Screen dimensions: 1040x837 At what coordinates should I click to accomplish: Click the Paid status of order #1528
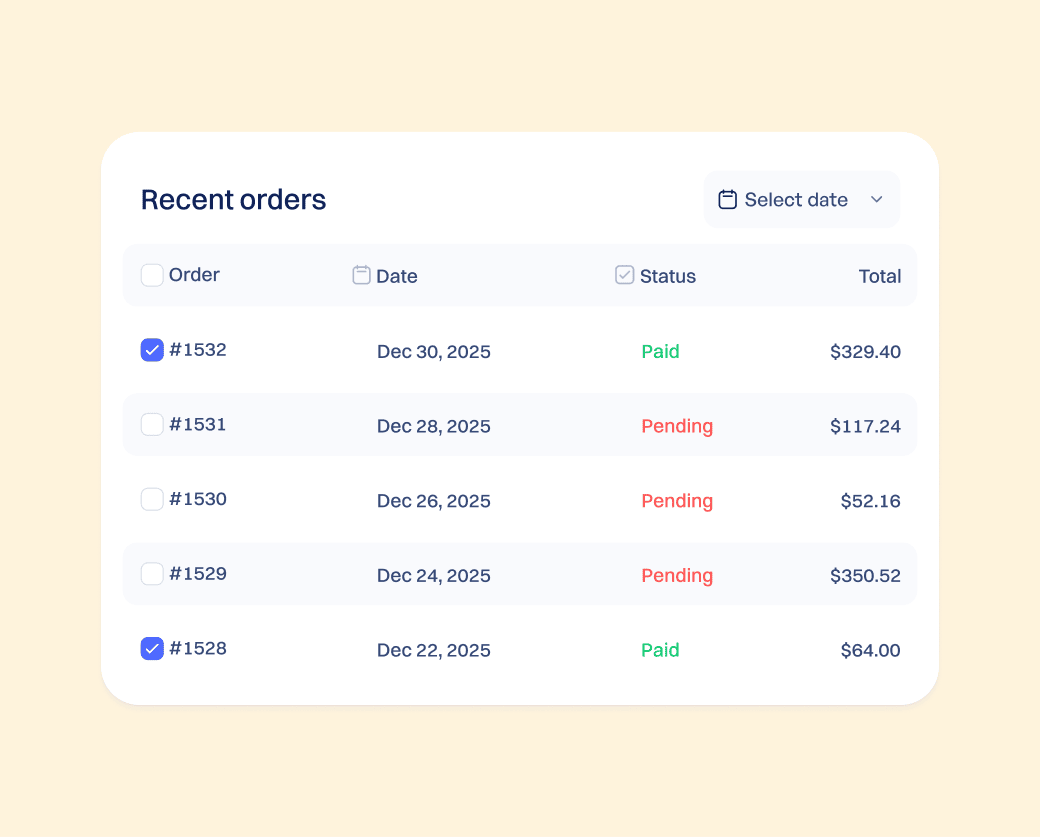click(x=660, y=649)
